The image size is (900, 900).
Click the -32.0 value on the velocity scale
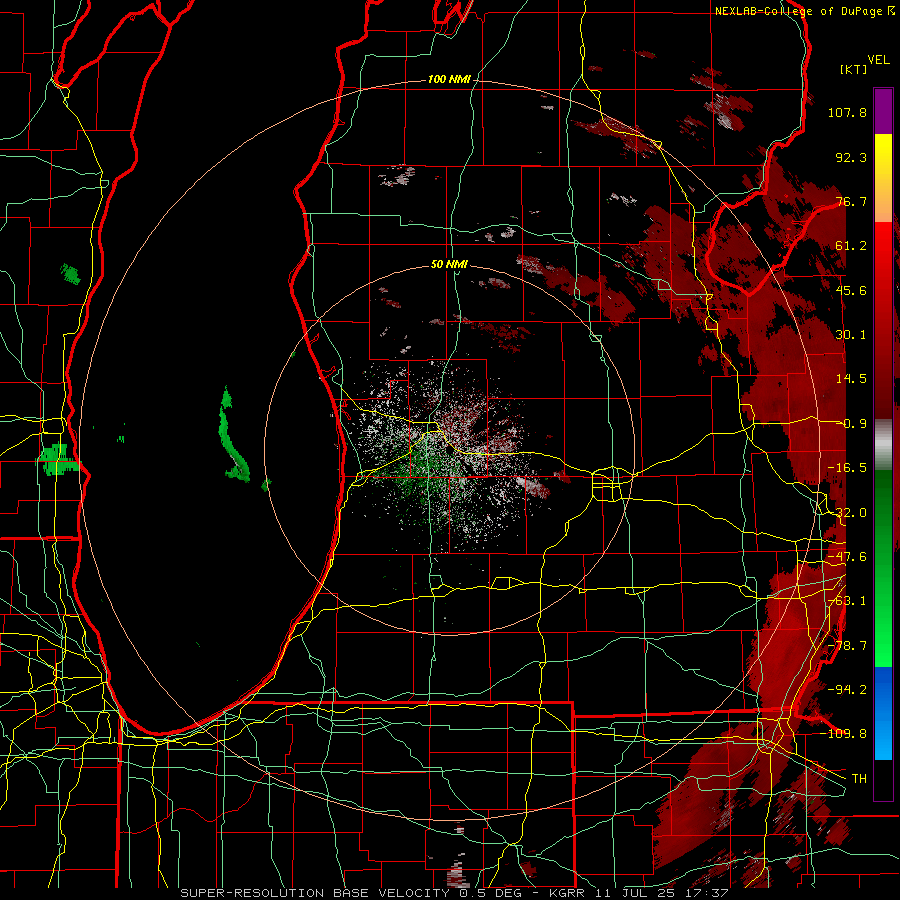pyautogui.click(x=847, y=513)
